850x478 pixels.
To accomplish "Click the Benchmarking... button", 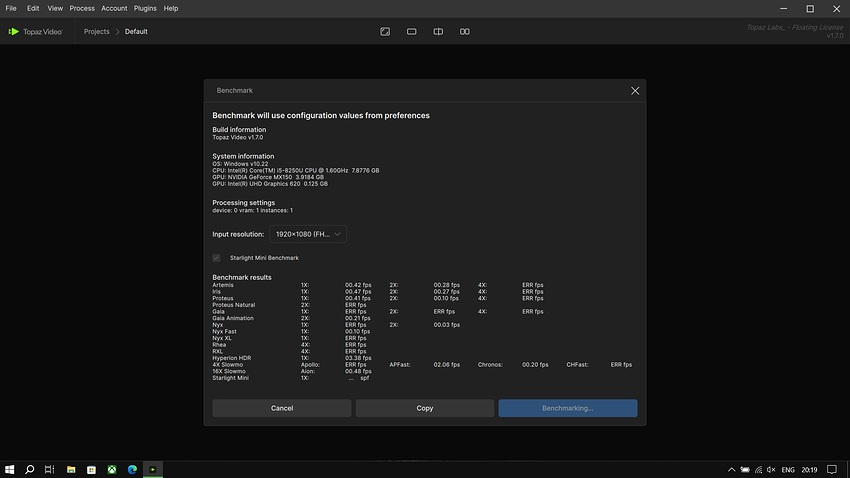I will tap(568, 408).
